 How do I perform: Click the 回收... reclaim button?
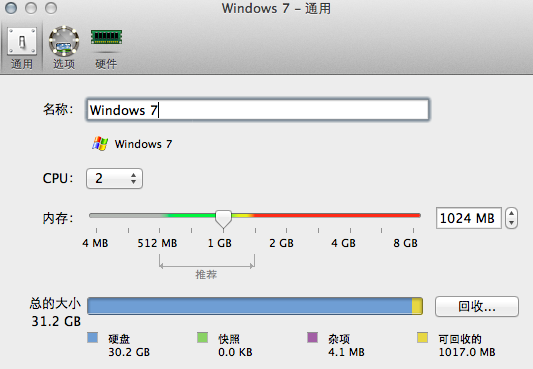click(x=477, y=306)
